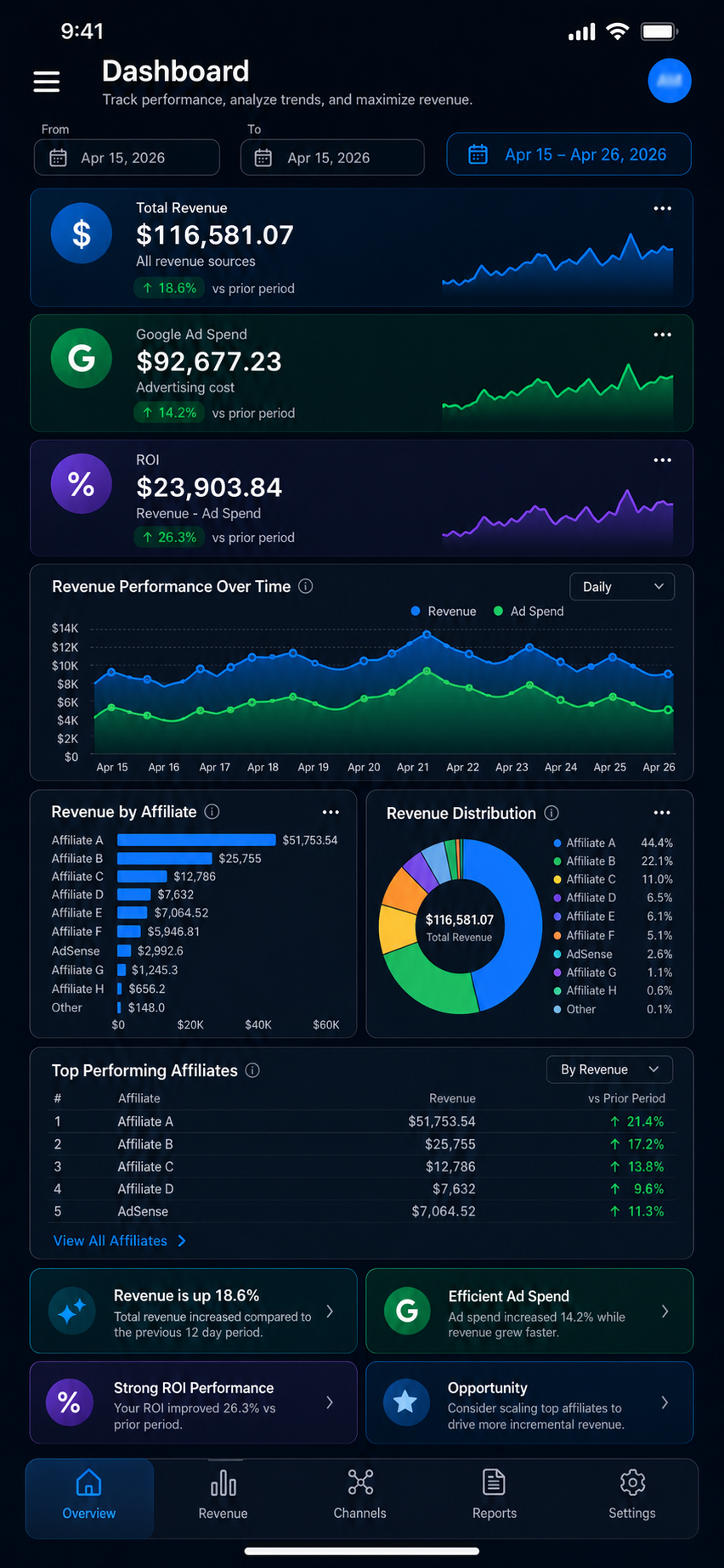Toggle Ad Spend series in chart legend

(529, 612)
